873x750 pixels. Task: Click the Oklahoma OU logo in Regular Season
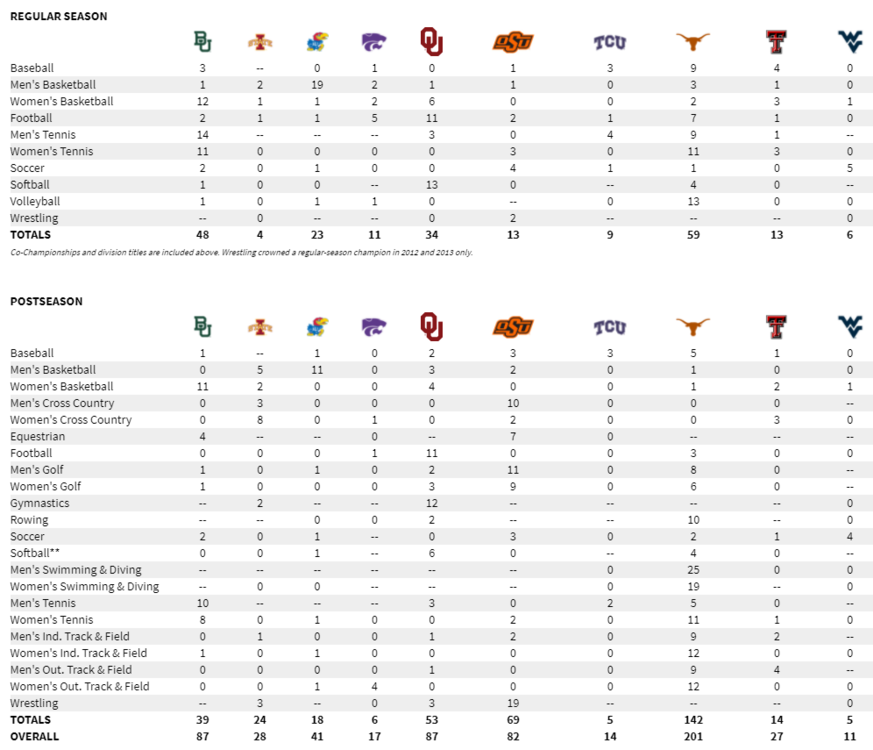tap(431, 42)
